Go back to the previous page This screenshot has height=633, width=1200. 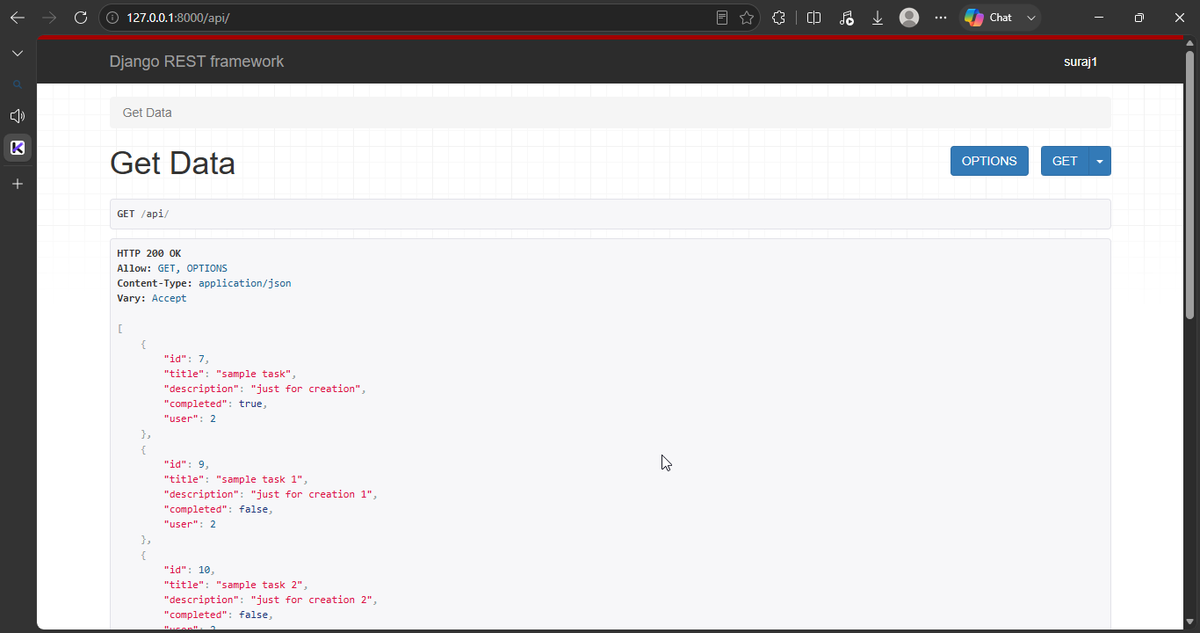[17, 18]
